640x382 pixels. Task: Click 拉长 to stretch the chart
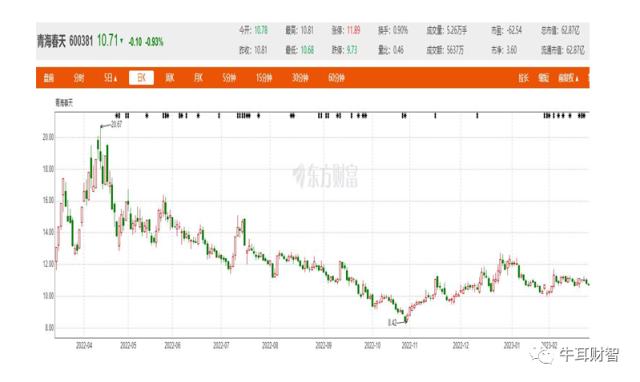pyautogui.click(x=523, y=78)
